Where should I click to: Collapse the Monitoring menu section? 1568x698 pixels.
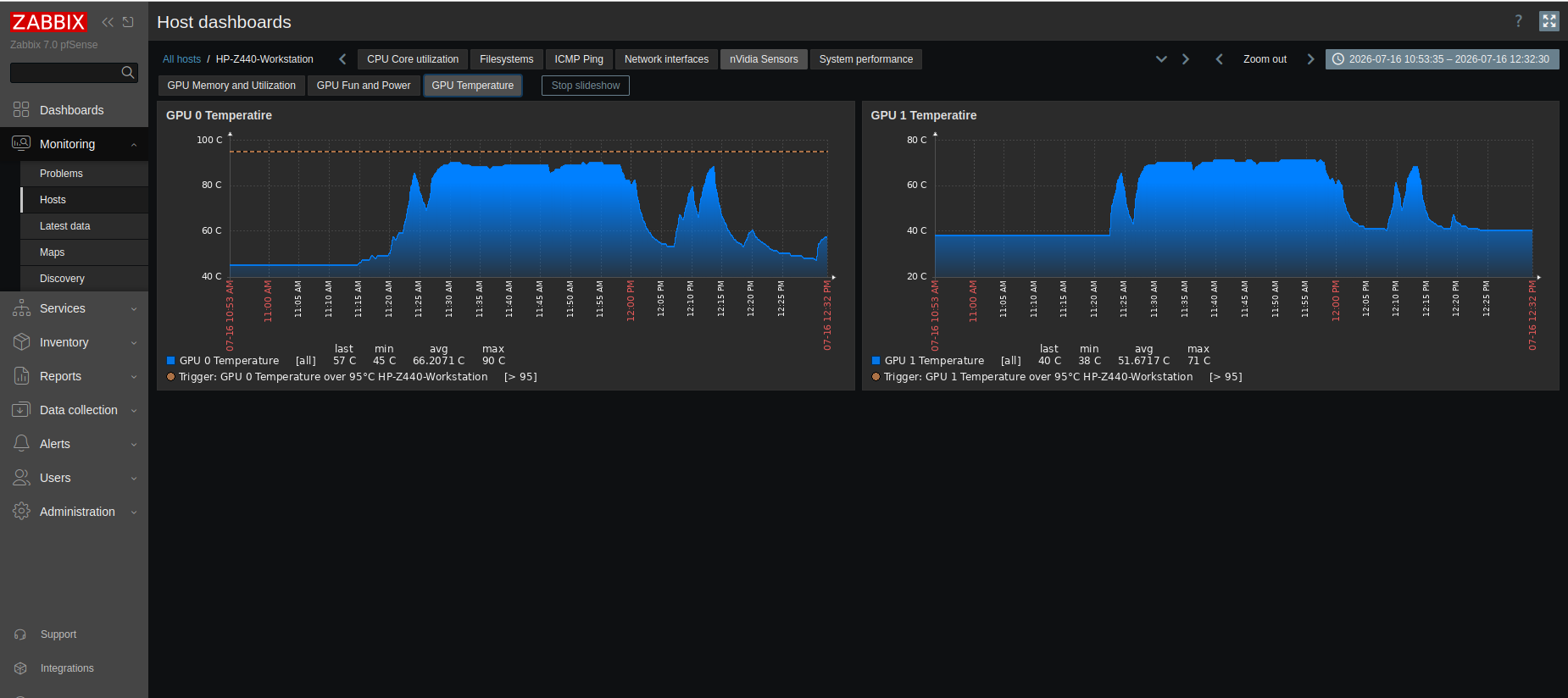(74, 144)
